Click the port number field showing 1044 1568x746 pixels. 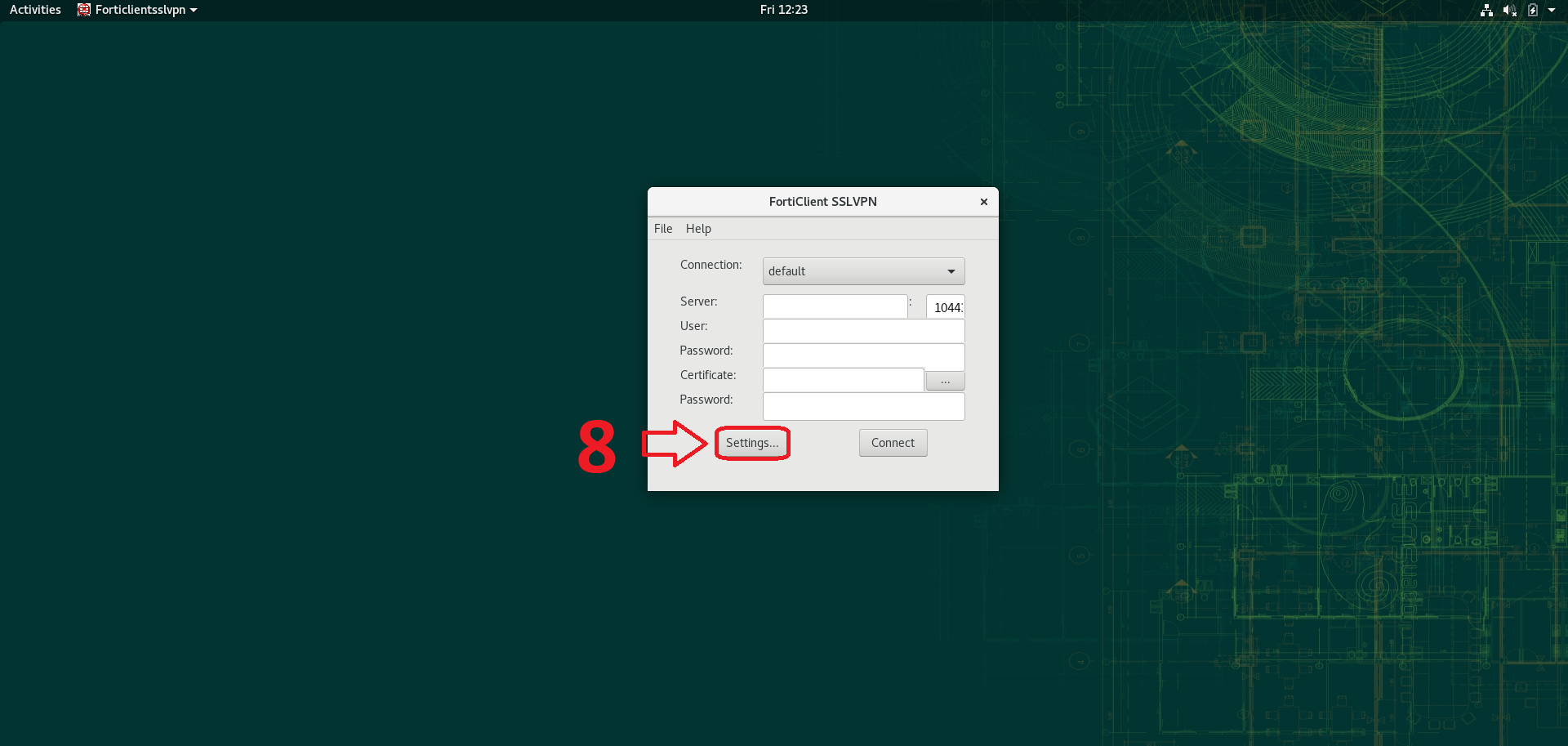[946, 307]
